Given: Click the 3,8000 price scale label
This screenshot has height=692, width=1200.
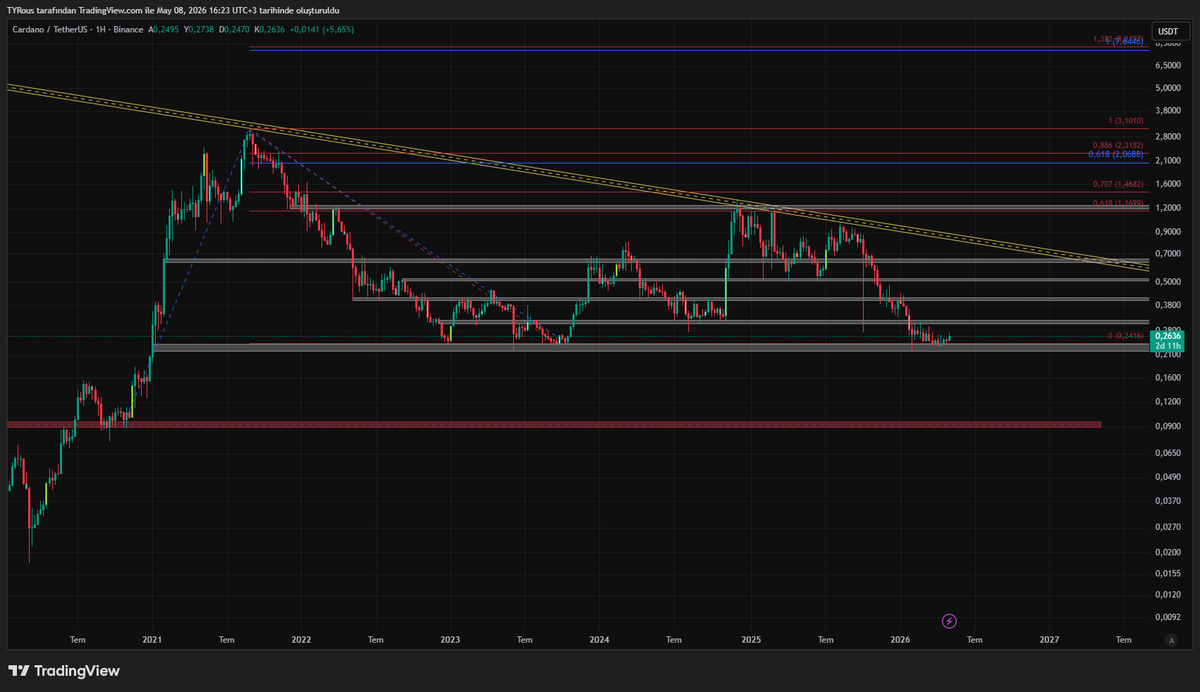Looking at the screenshot, I should [1167, 112].
